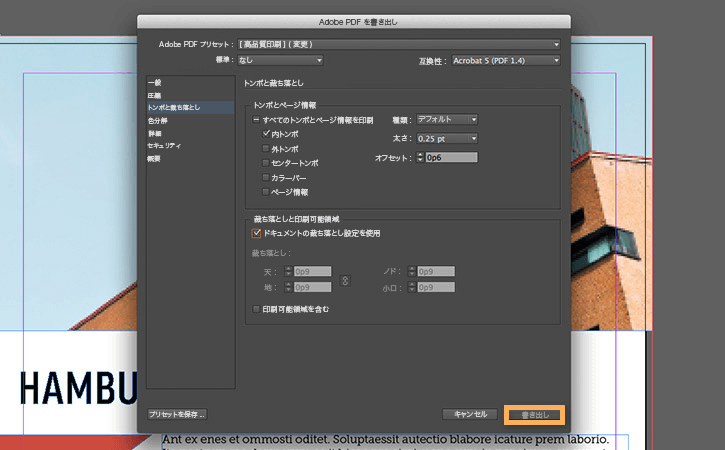Click the キャンセル button
This screenshot has height=450, width=725.
point(470,414)
